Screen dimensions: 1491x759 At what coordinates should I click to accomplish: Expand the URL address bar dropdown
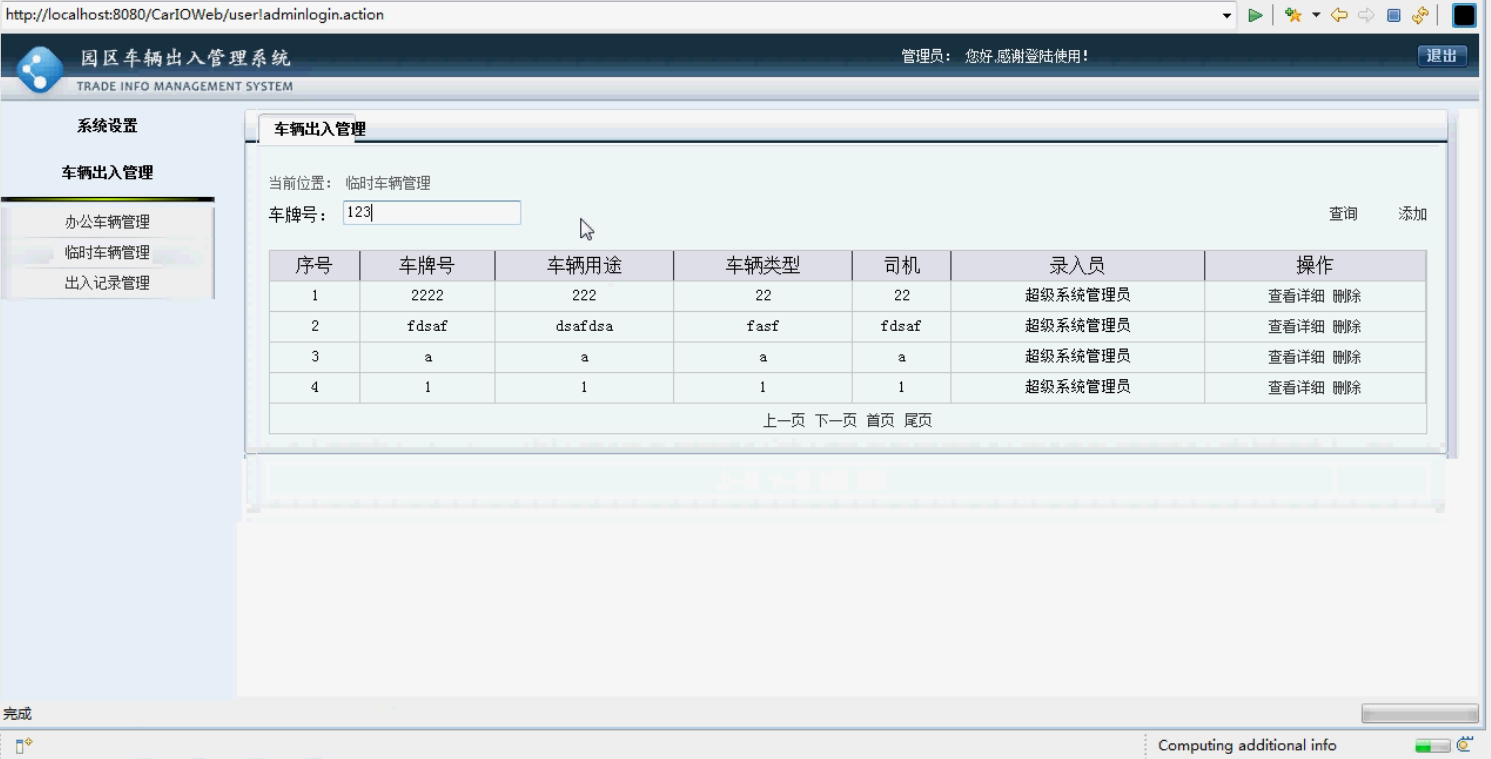[1227, 15]
